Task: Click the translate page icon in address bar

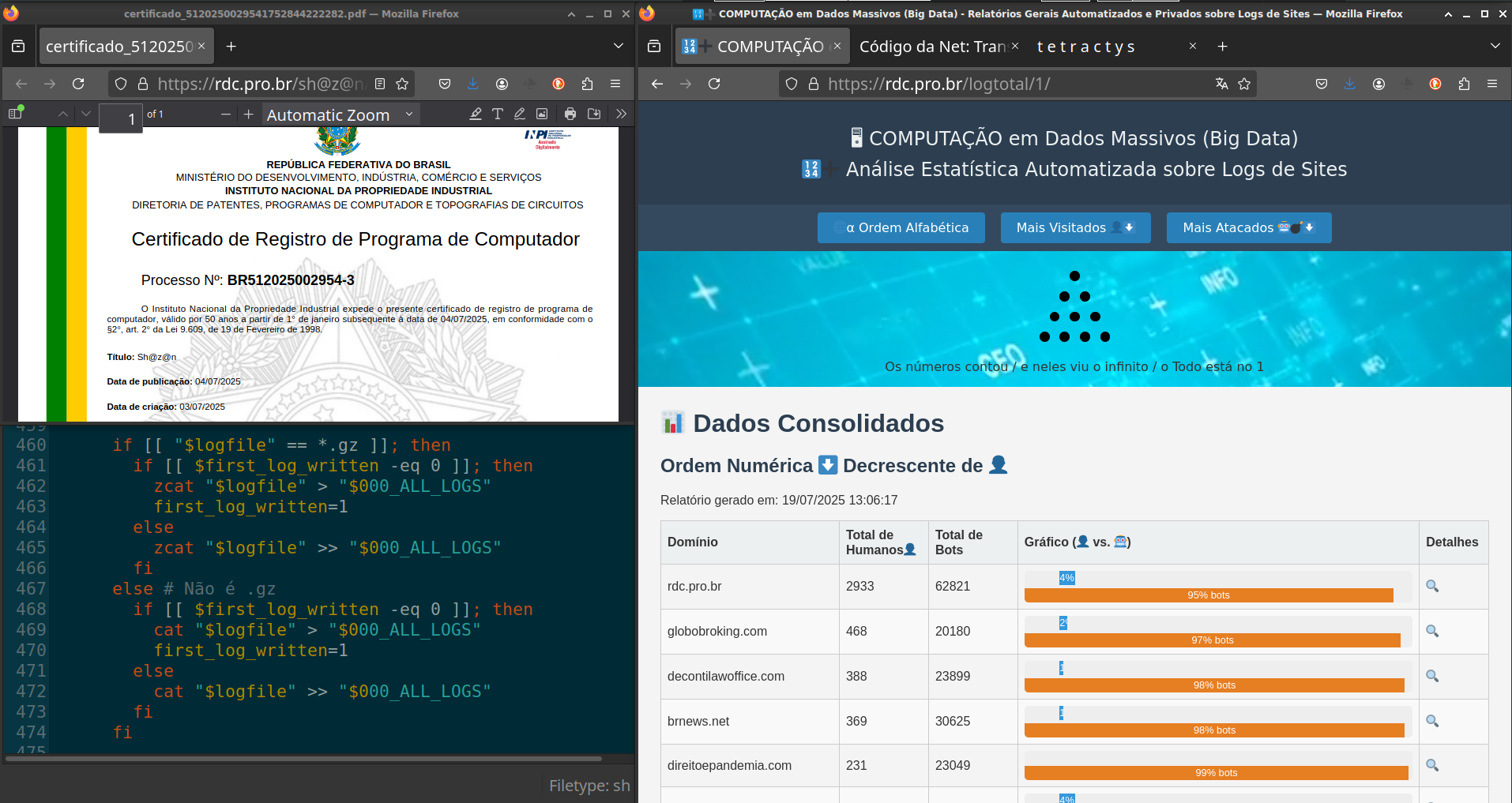Action: coord(1221,84)
